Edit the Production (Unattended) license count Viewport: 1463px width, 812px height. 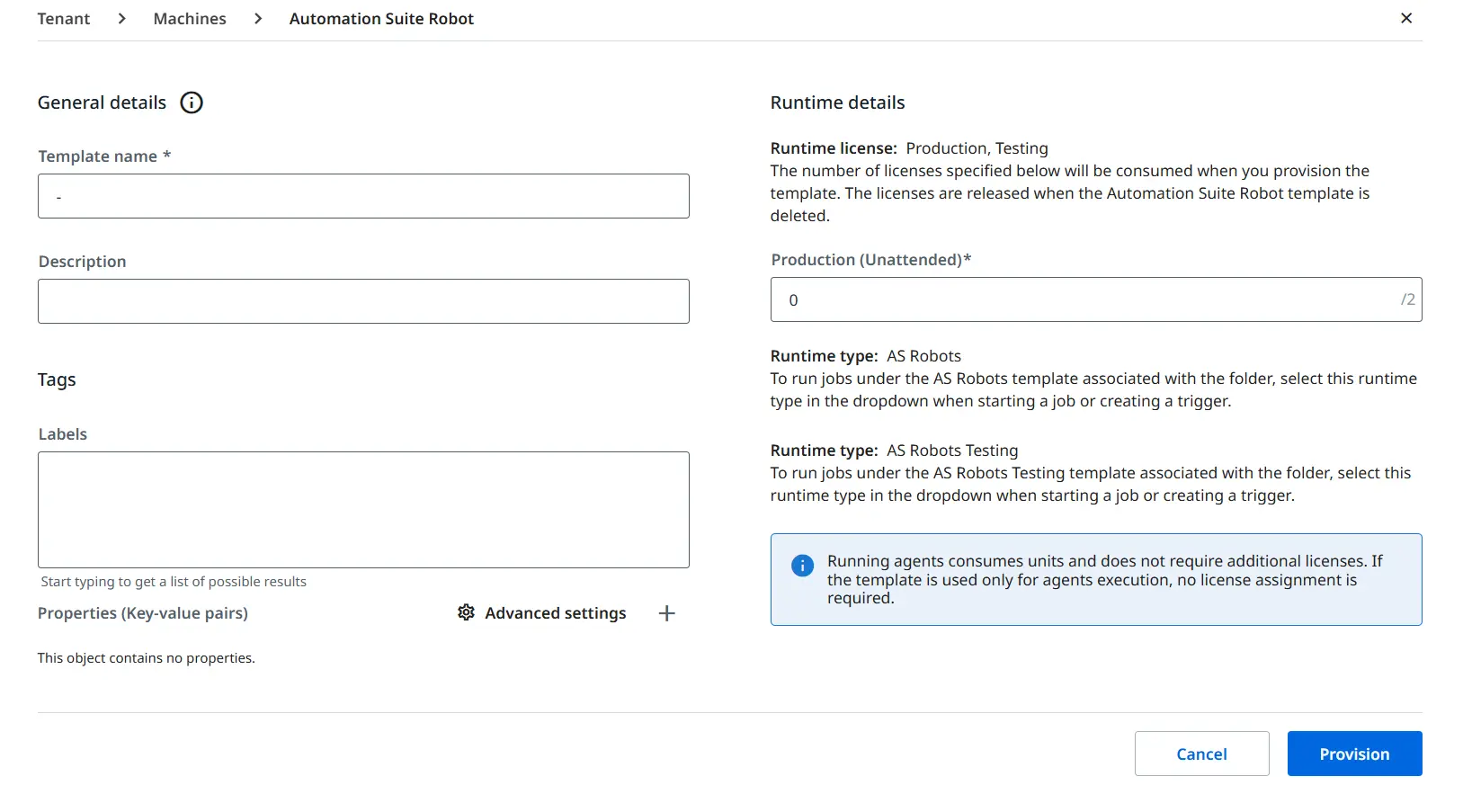[1096, 299]
